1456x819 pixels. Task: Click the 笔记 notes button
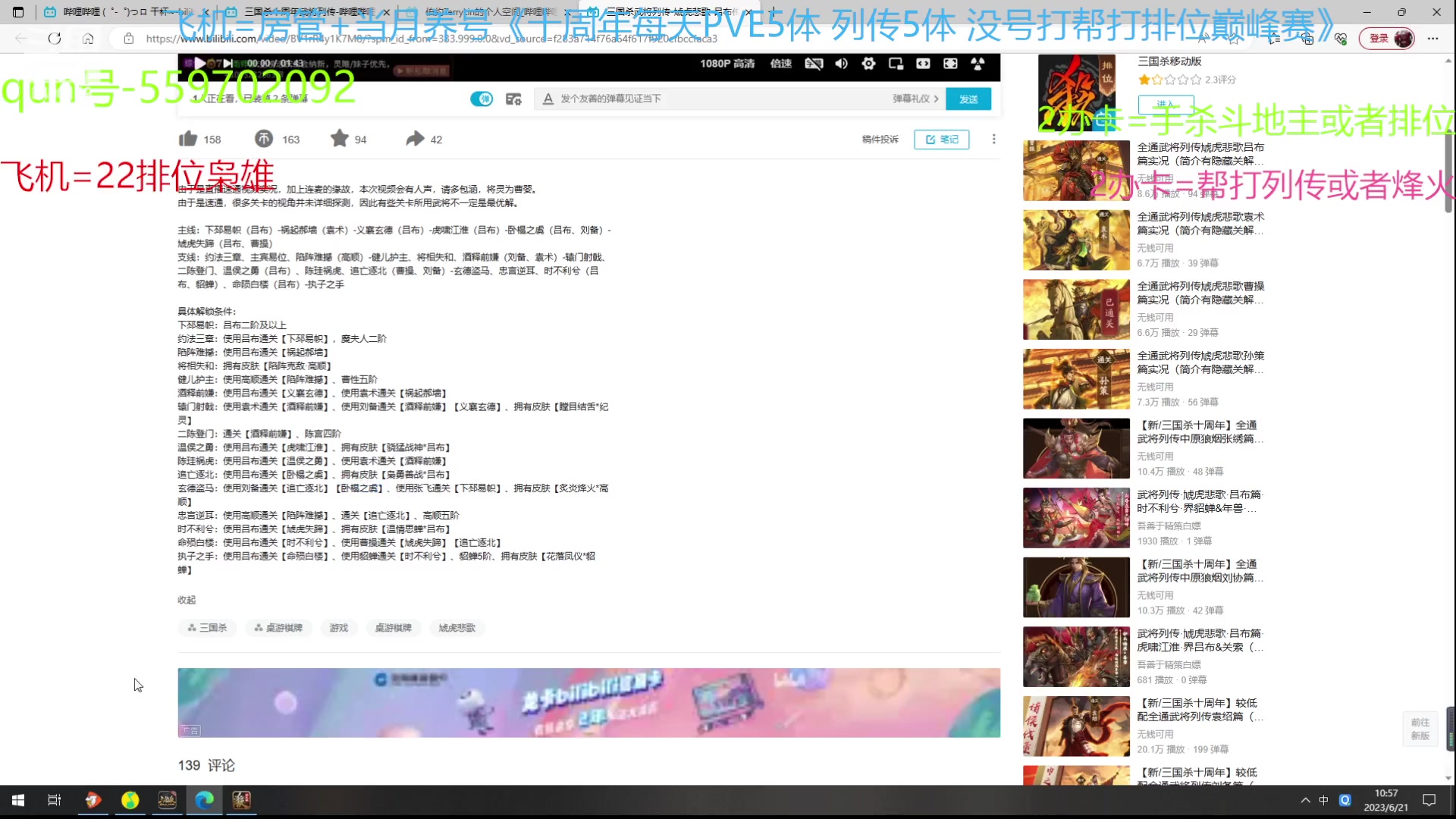pos(941,140)
